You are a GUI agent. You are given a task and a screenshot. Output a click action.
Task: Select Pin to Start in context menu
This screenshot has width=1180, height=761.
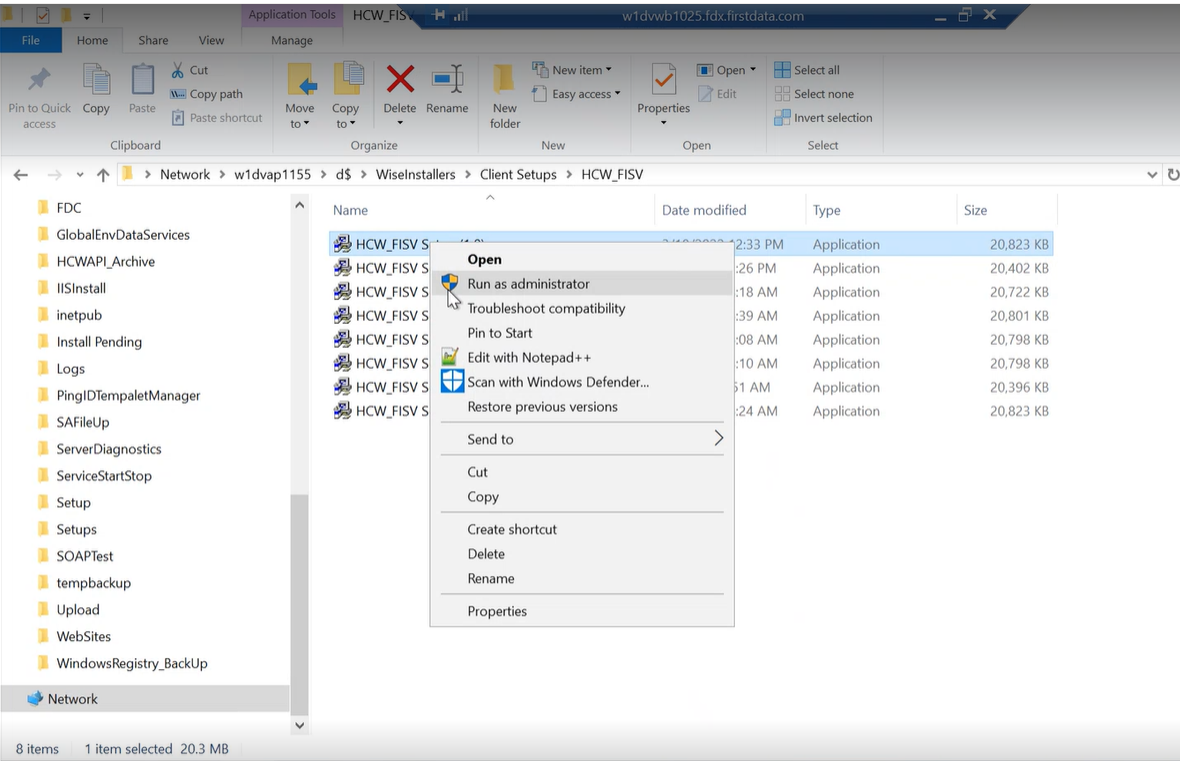point(500,333)
